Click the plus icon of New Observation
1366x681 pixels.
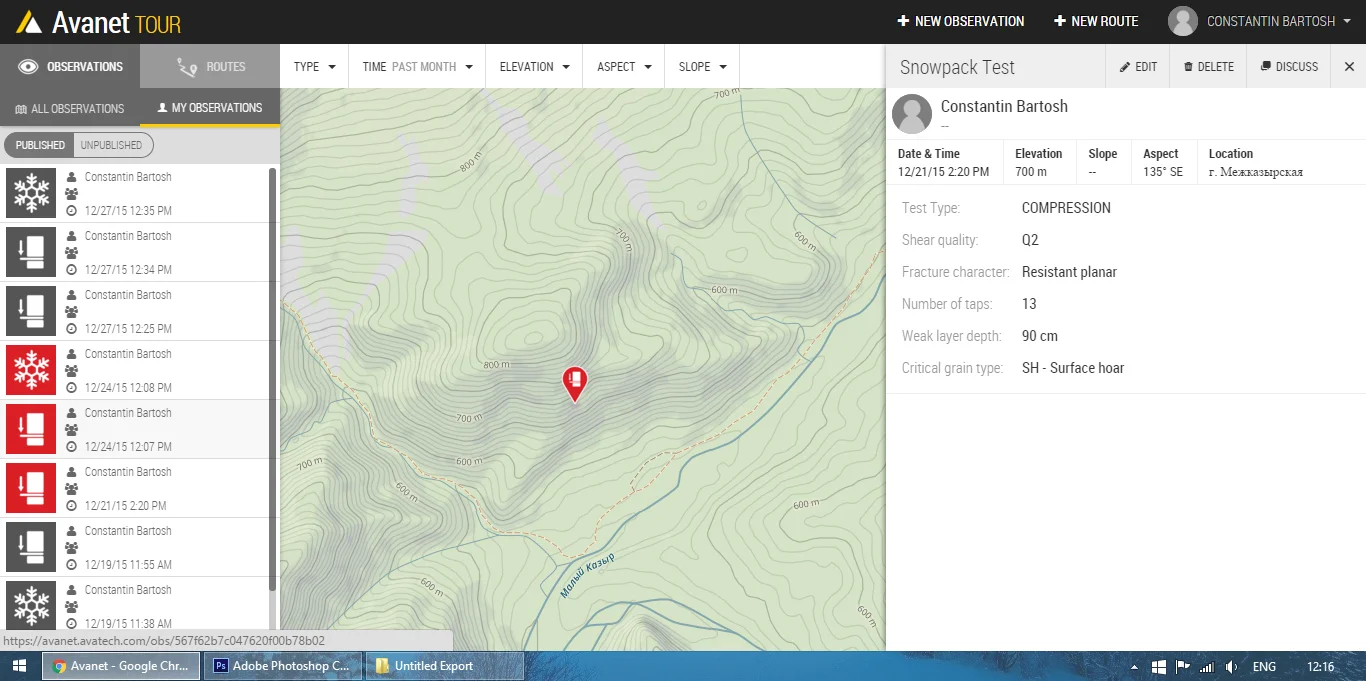903,21
